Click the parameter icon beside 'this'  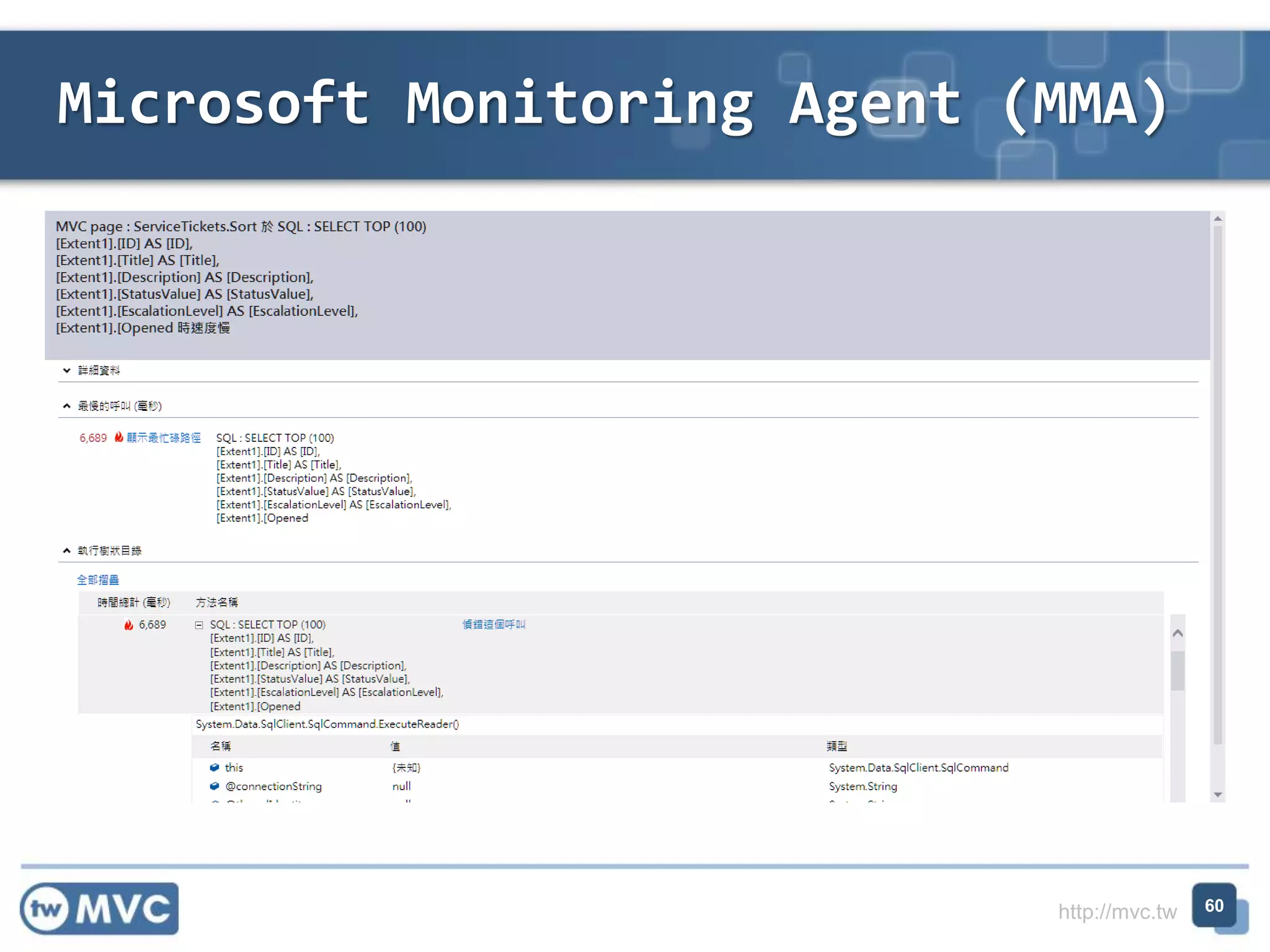point(215,767)
